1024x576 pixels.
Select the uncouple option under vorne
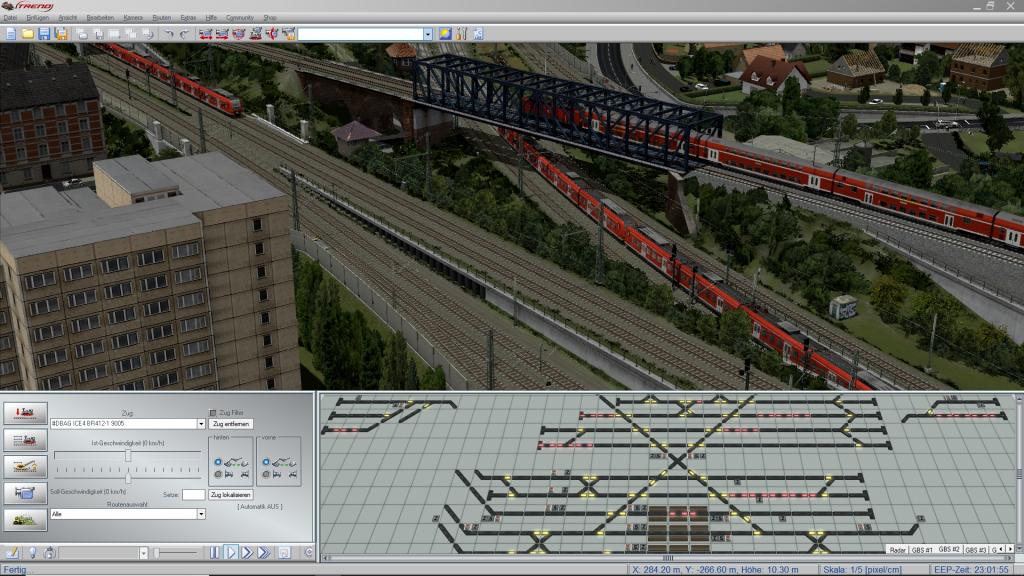click(x=266, y=474)
